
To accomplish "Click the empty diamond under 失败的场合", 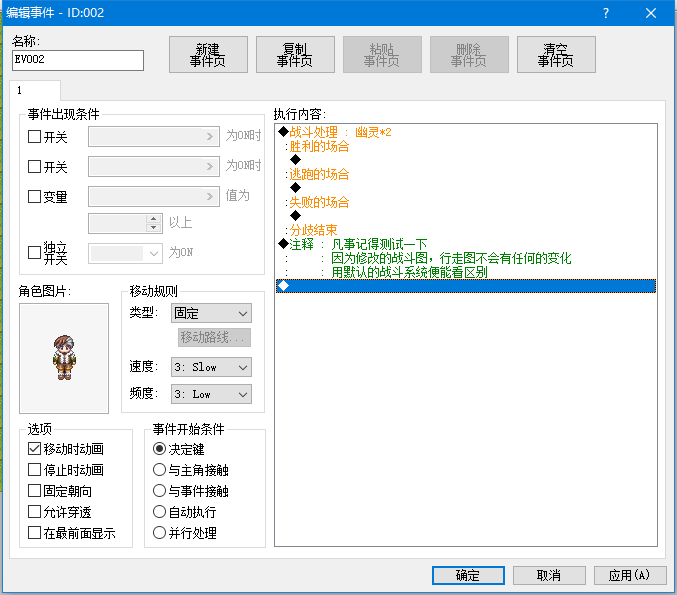I will 295,215.
